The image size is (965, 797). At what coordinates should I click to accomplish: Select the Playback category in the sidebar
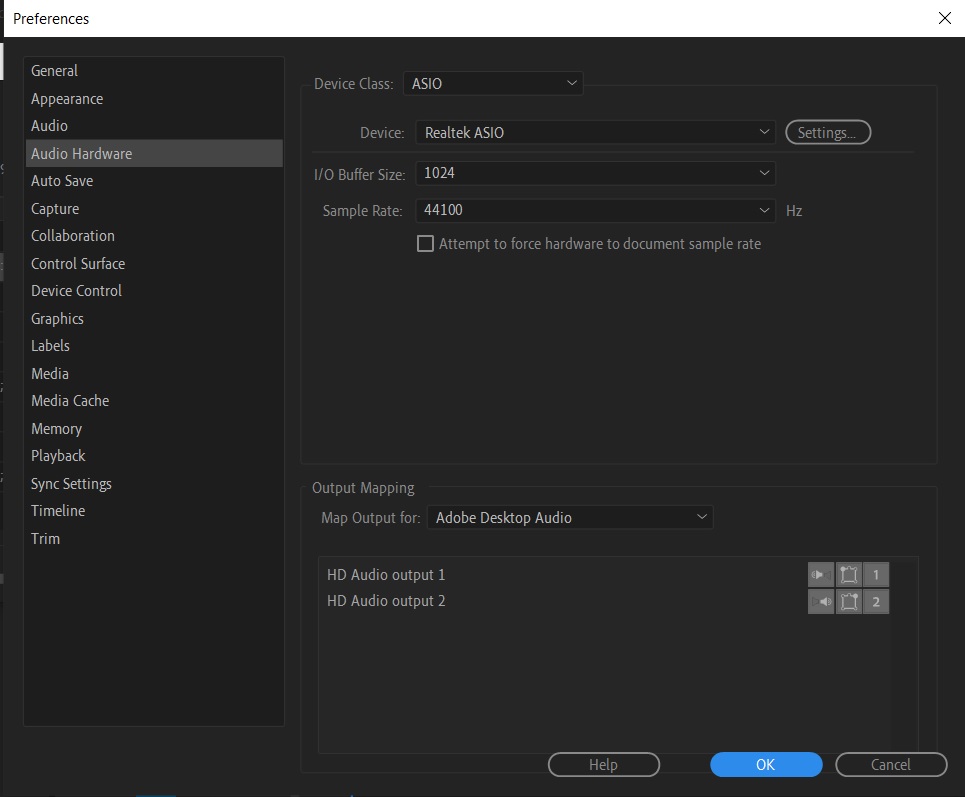click(58, 455)
